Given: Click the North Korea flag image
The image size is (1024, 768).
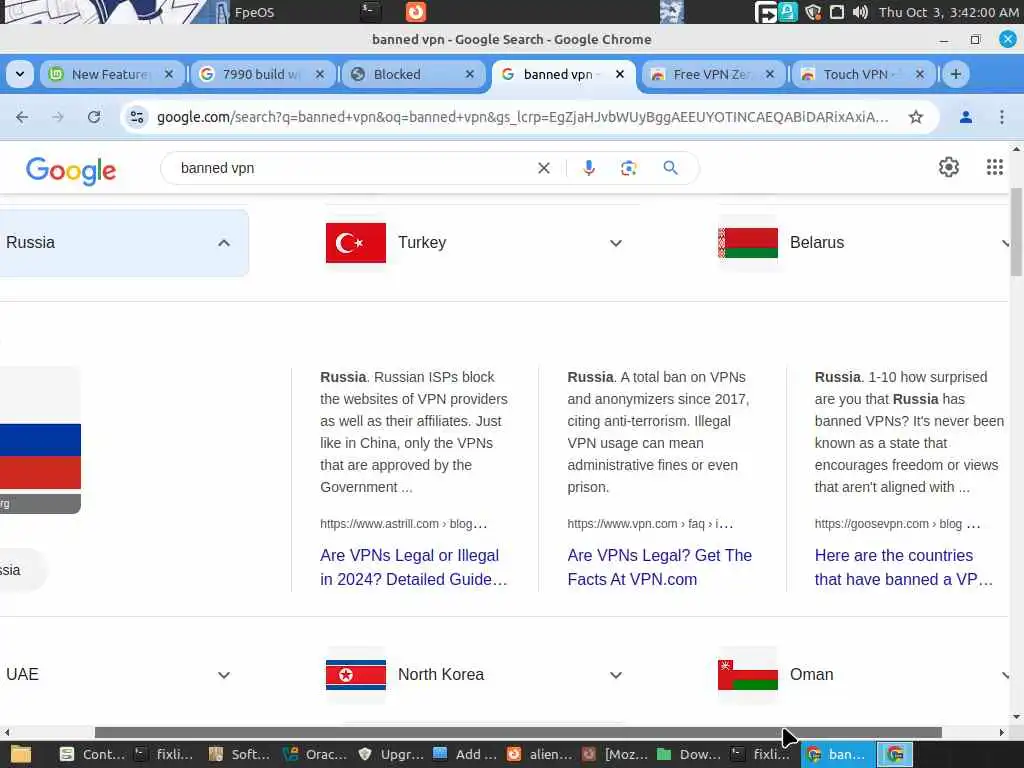Looking at the screenshot, I should pos(356,675).
